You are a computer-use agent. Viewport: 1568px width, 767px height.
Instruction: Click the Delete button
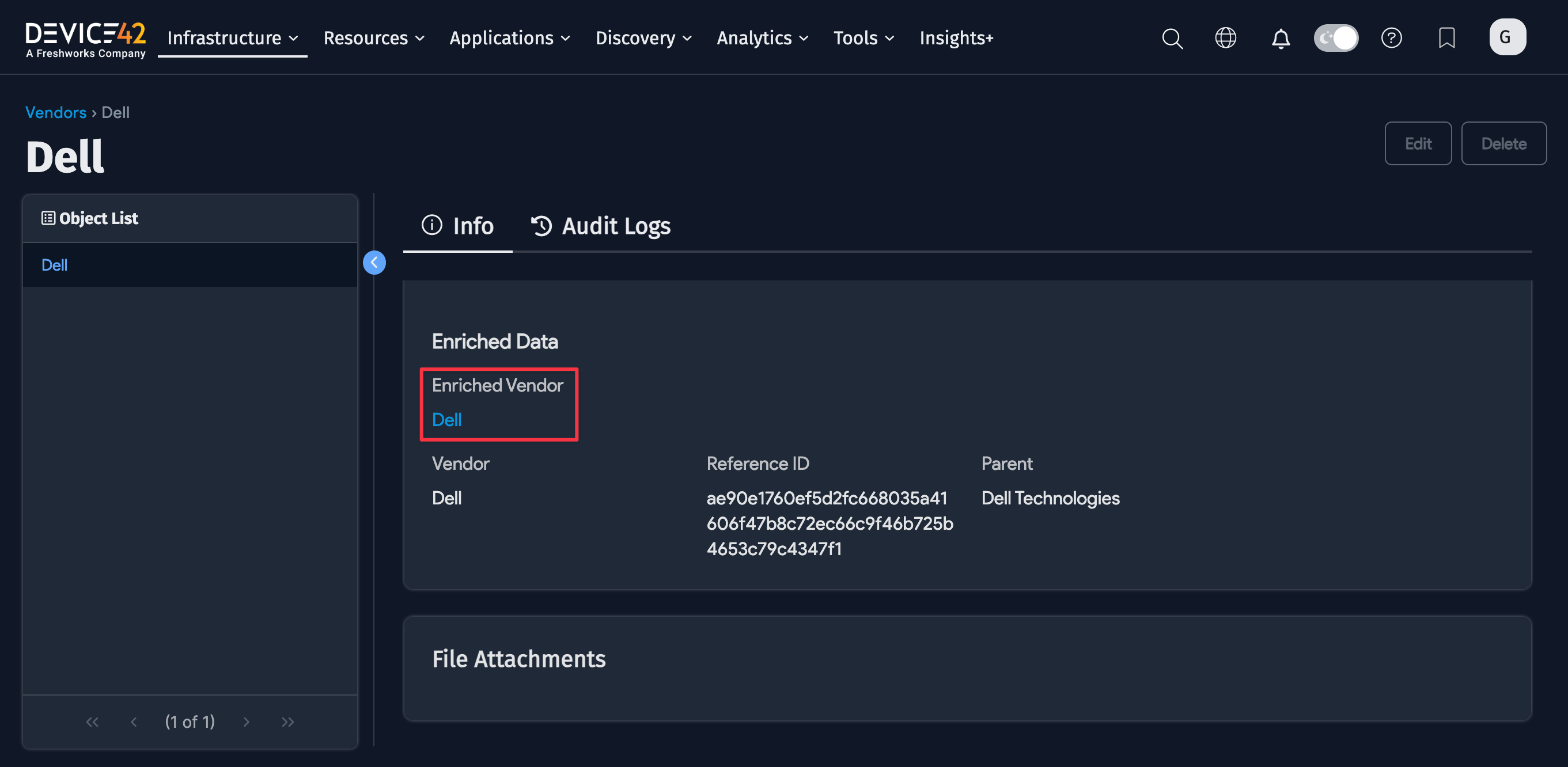(x=1503, y=143)
